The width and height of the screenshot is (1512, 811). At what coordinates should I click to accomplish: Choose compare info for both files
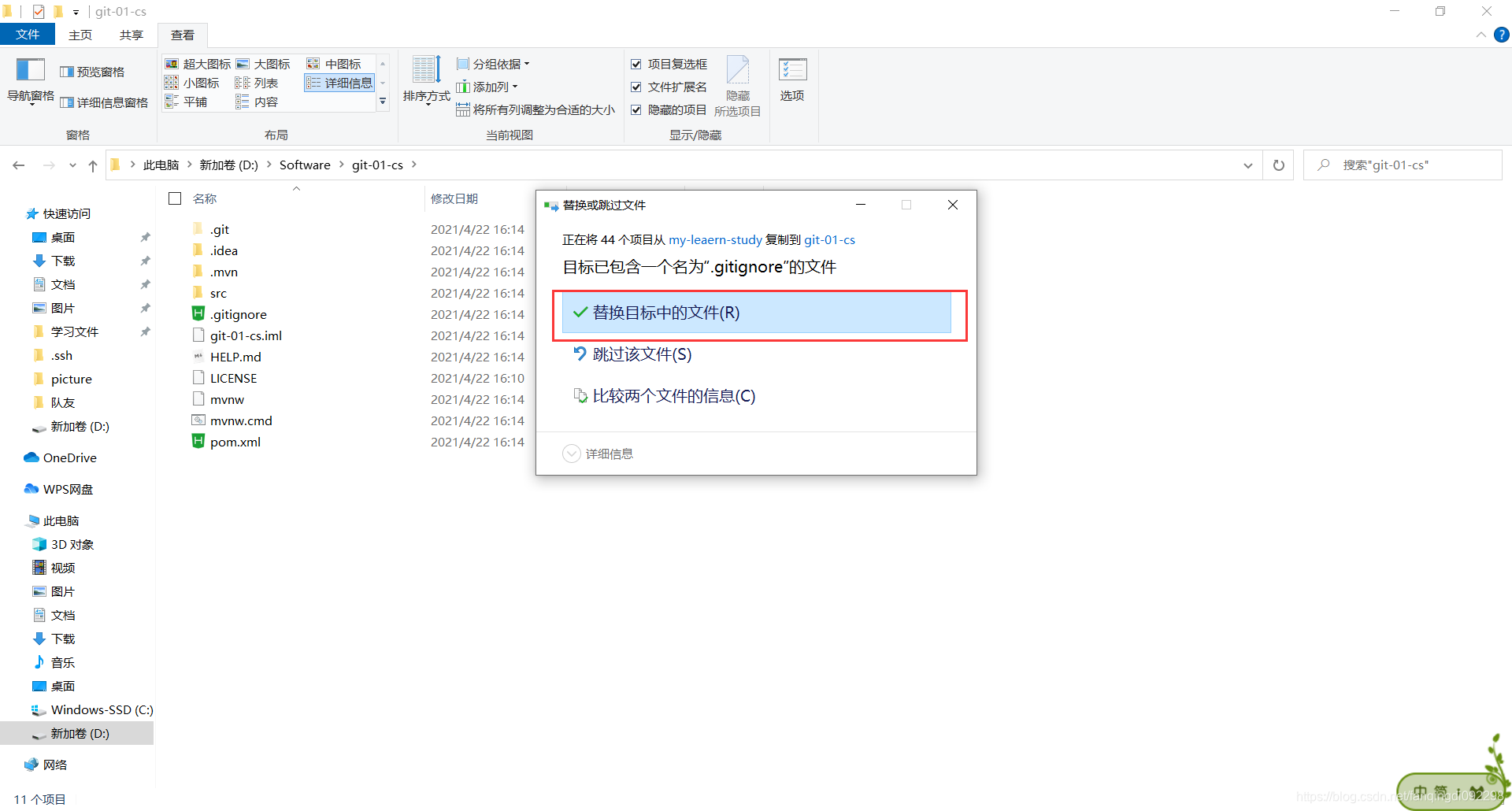(665, 396)
